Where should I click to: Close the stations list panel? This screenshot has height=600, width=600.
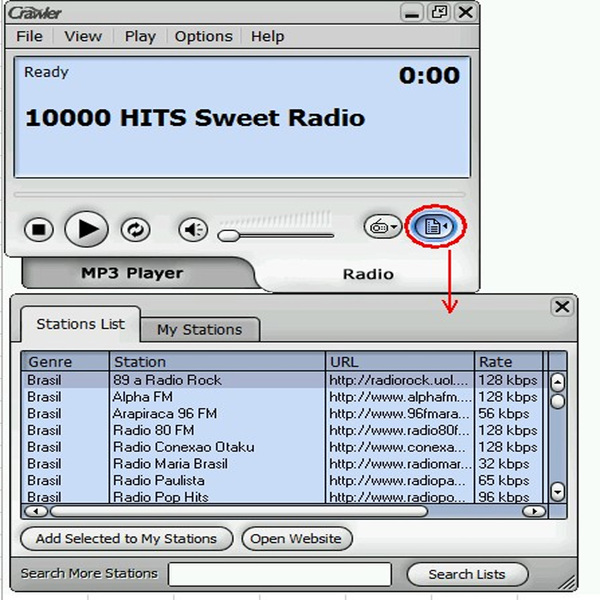pyautogui.click(x=562, y=307)
